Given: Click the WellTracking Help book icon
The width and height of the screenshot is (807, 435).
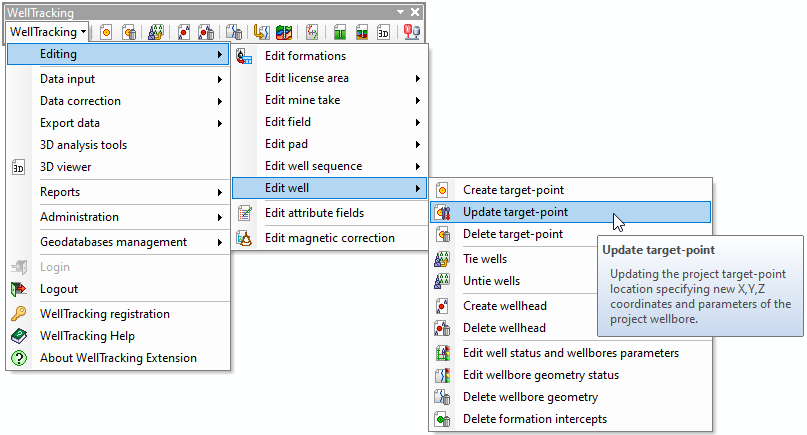Looking at the screenshot, I should click(19, 336).
